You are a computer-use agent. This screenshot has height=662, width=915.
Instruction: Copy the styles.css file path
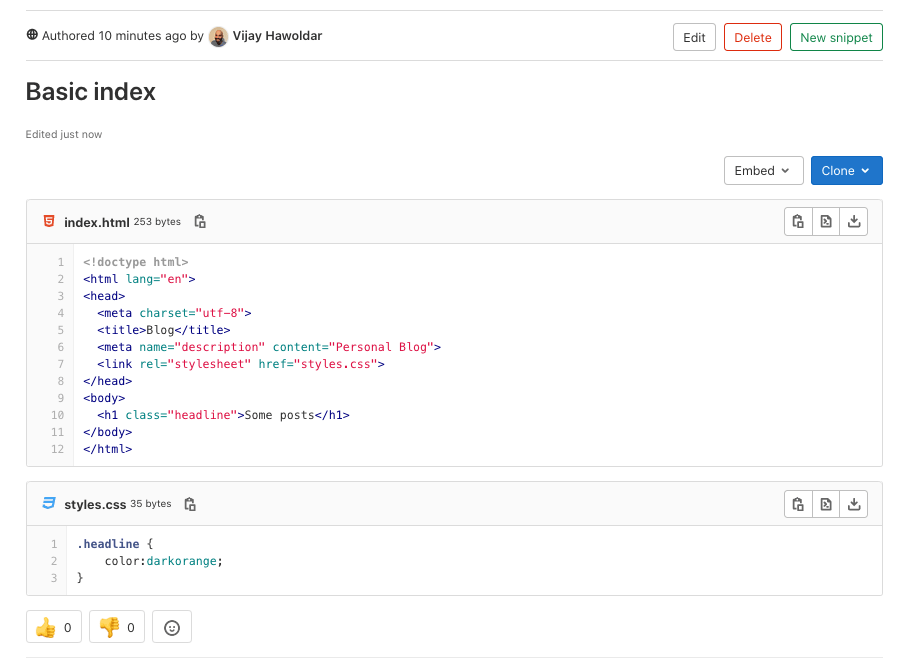[190, 504]
